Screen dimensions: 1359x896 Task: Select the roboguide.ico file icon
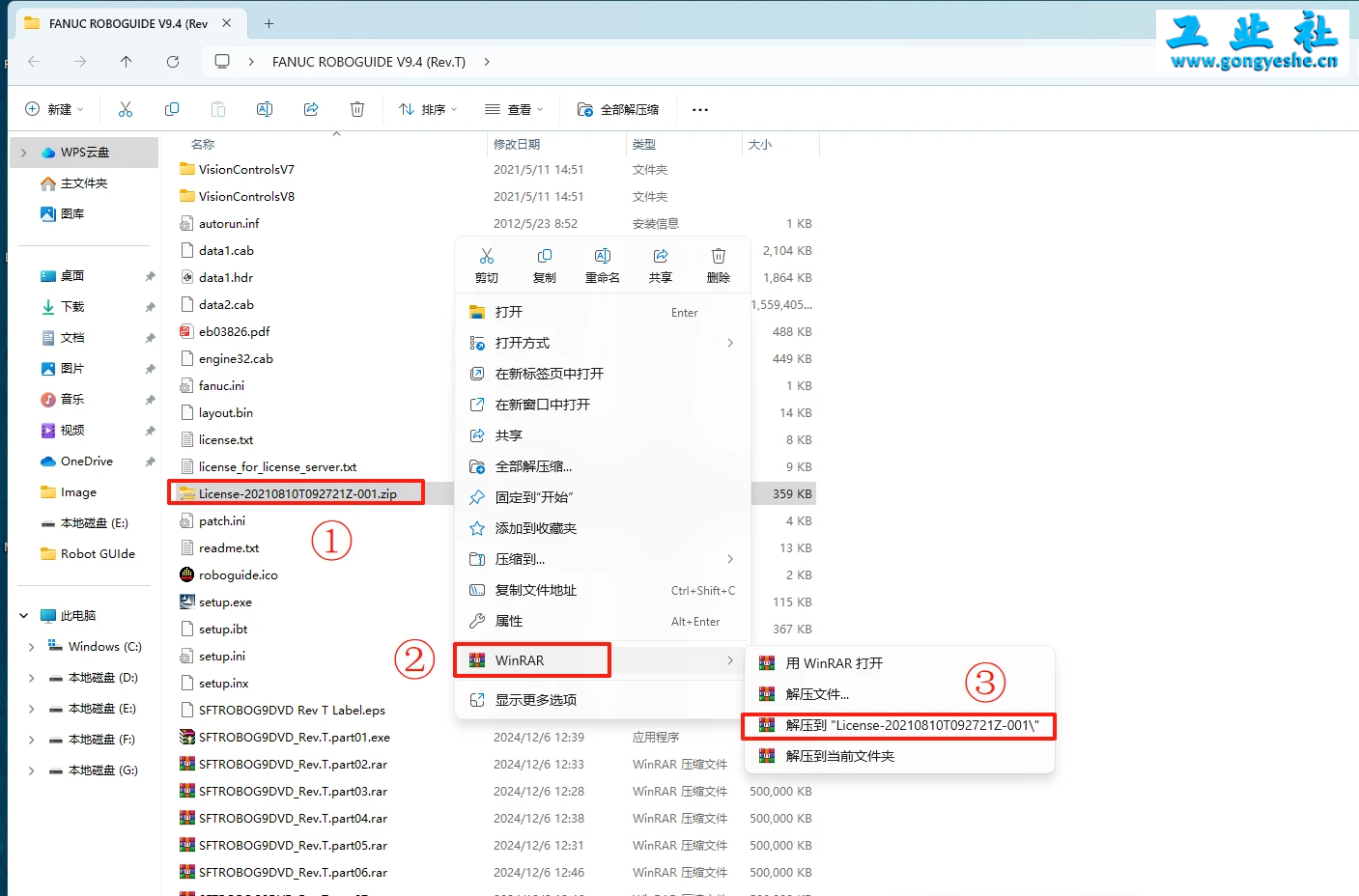[187, 574]
